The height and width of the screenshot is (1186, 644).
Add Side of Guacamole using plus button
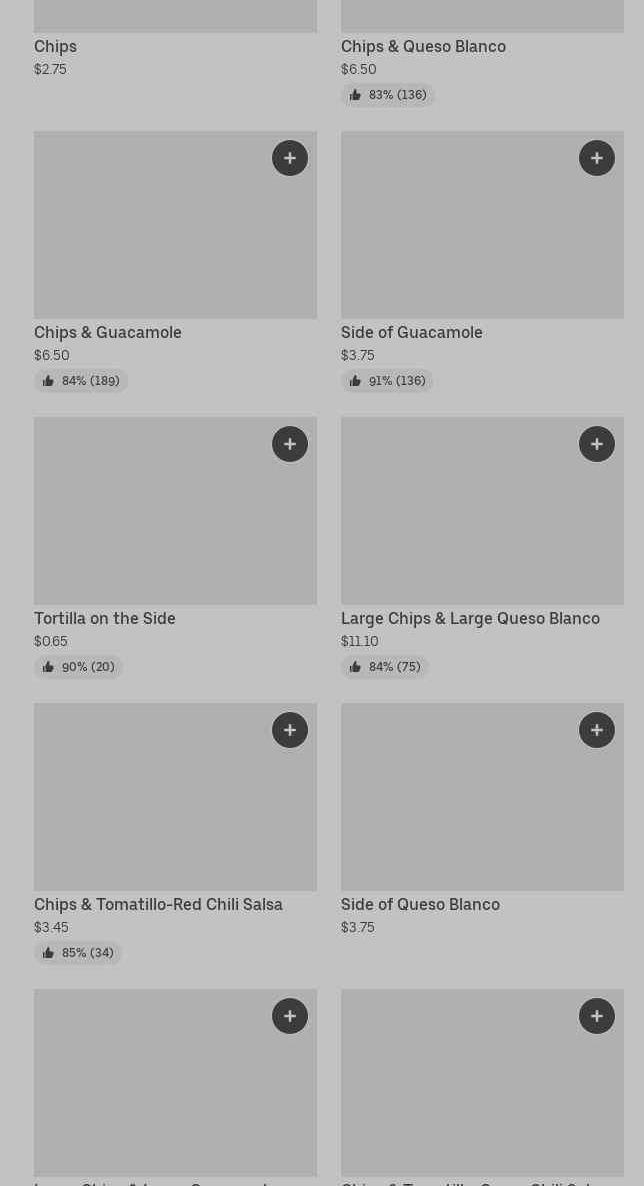coord(597,158)
